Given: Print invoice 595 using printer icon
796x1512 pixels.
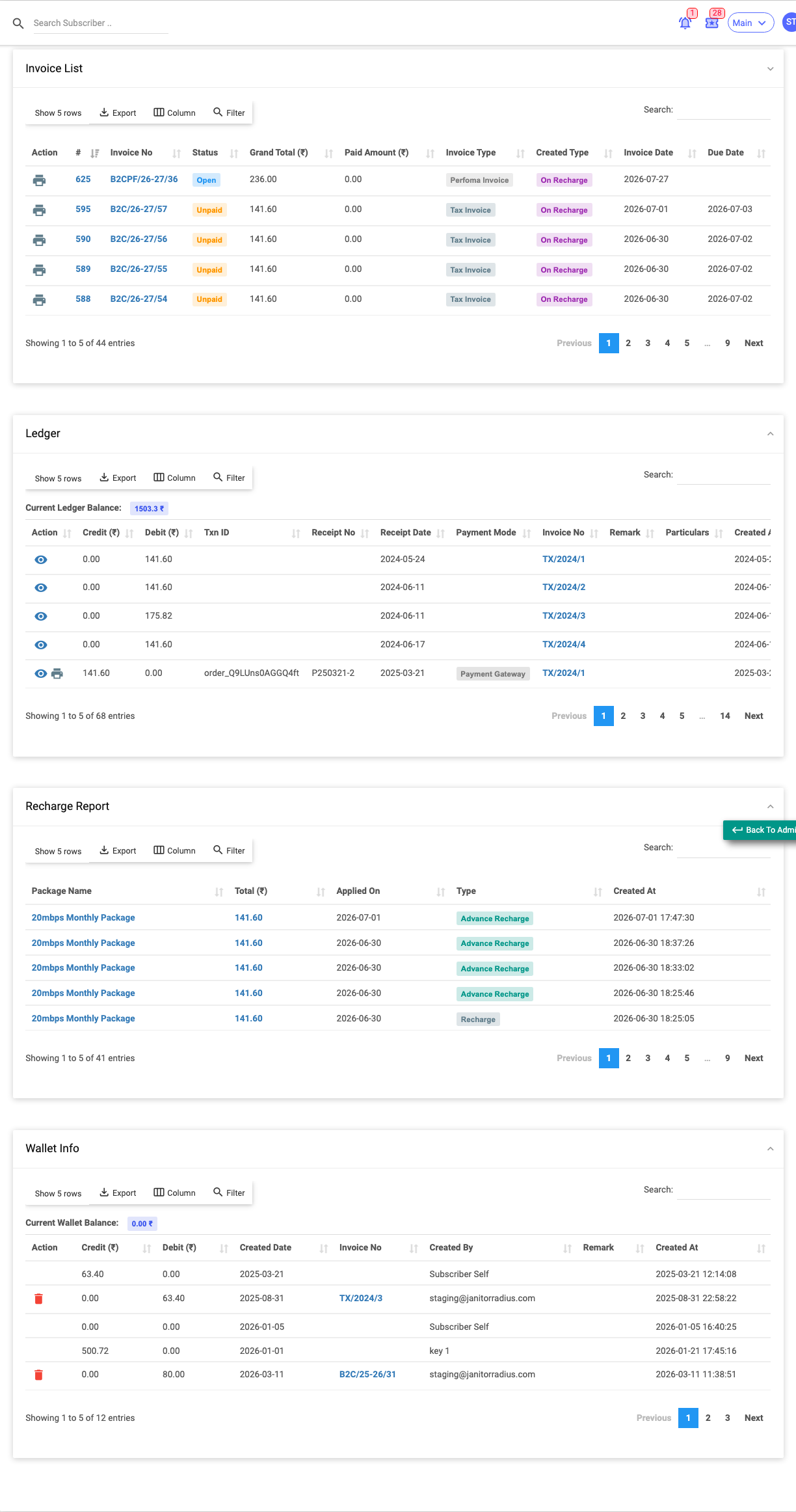Looking at the screenshot, I should tap(39, 210).
